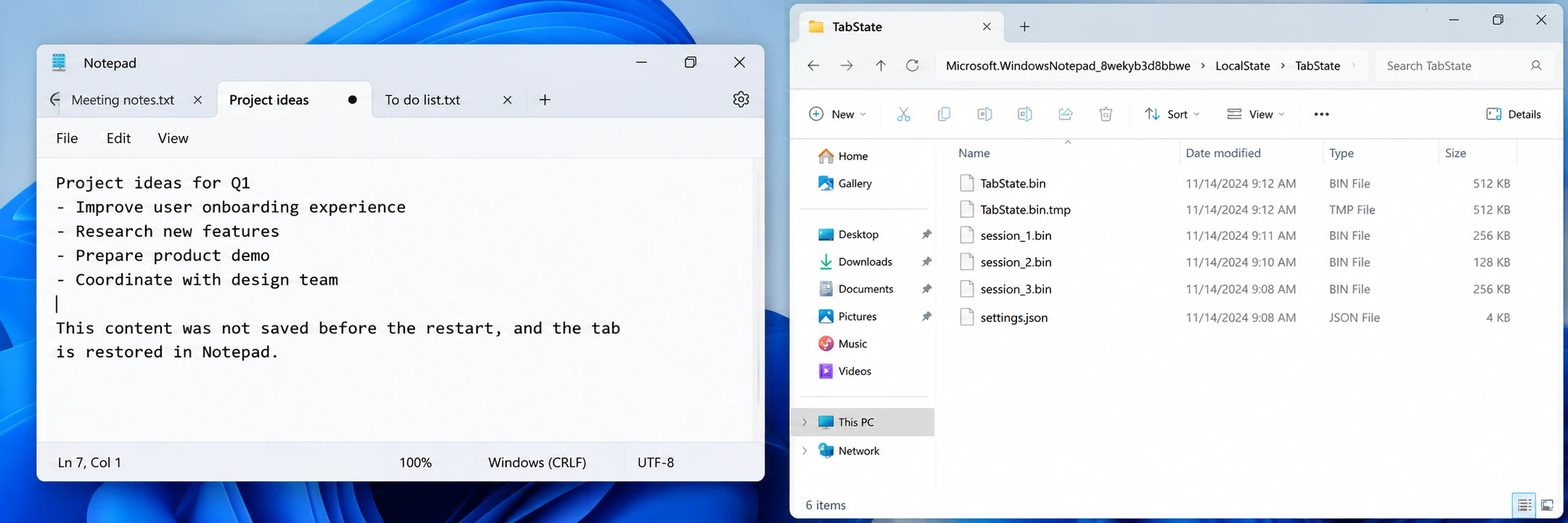Refresh the TabState folder
Screen dimensions: 1568x523
pos(913,66)
